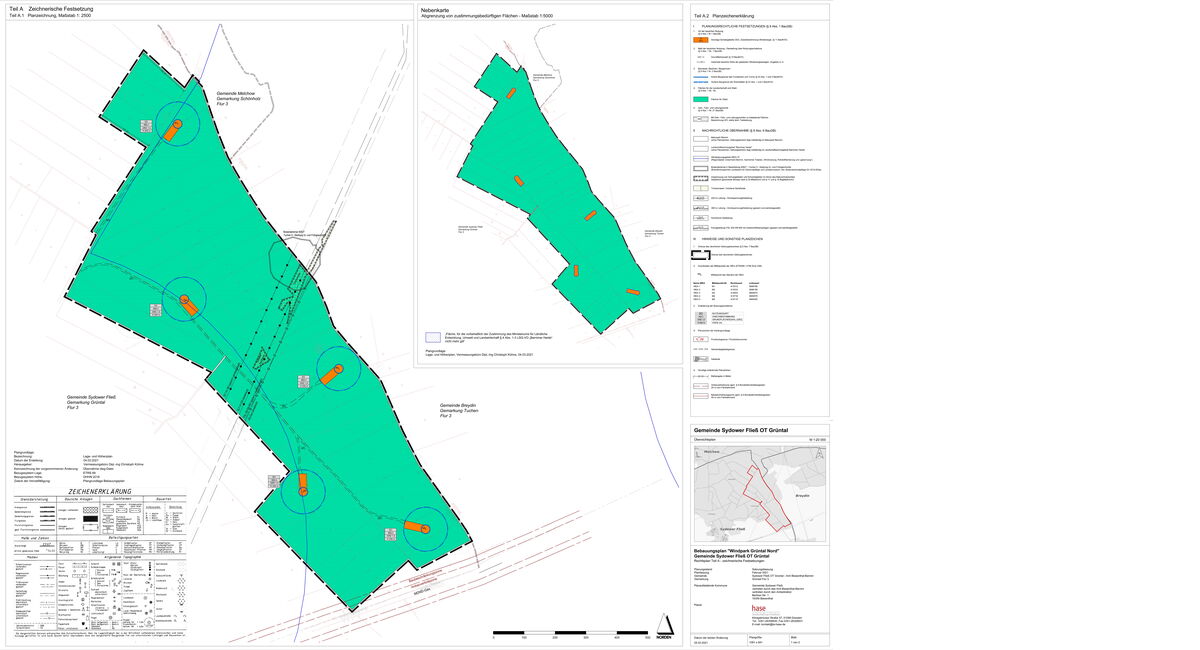Select the central wind turbine circle marker

pyautogui.click(x=337, y=370)
